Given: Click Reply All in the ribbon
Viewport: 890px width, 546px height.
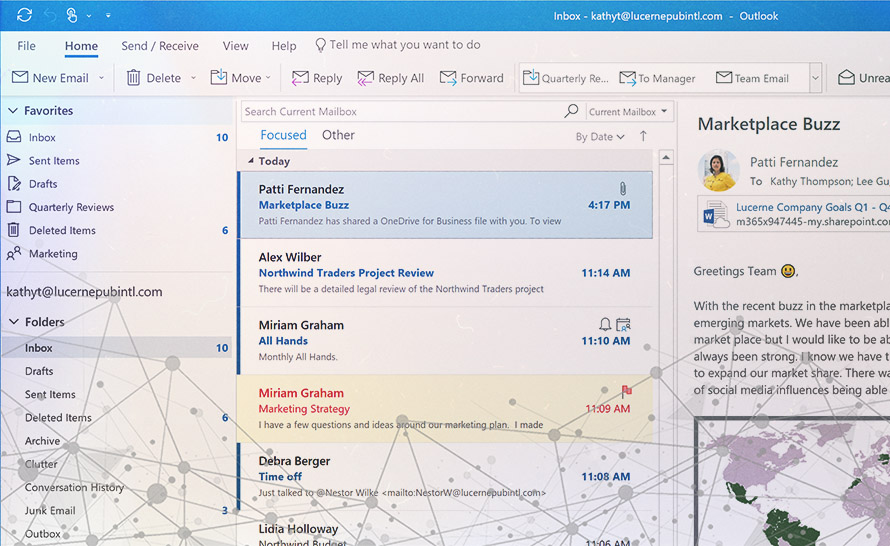Looking at the screenshot, I should tap(391, 78).
